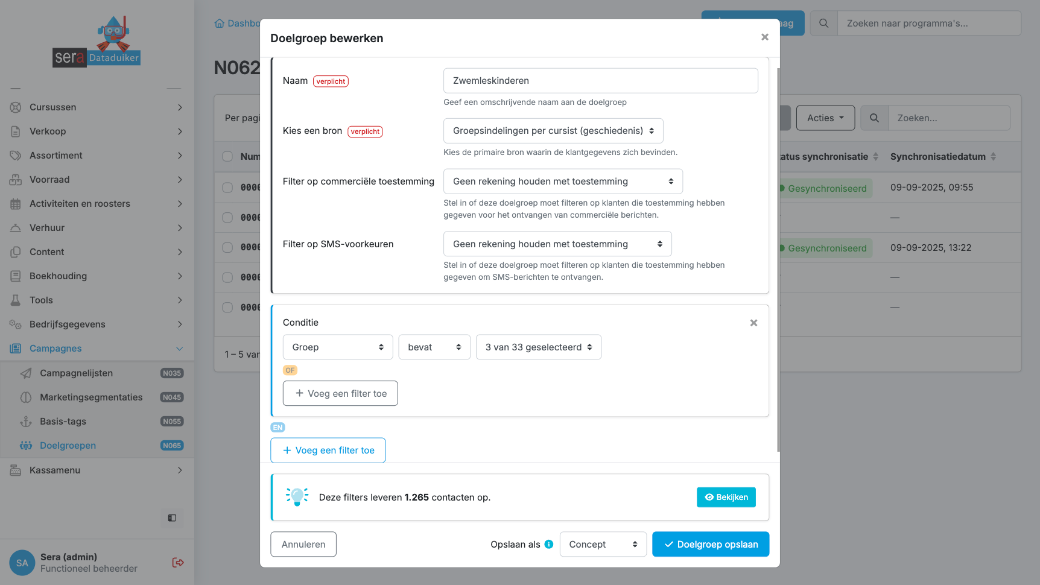Click the Bekijken button
1040x585 pixels.
726,497
